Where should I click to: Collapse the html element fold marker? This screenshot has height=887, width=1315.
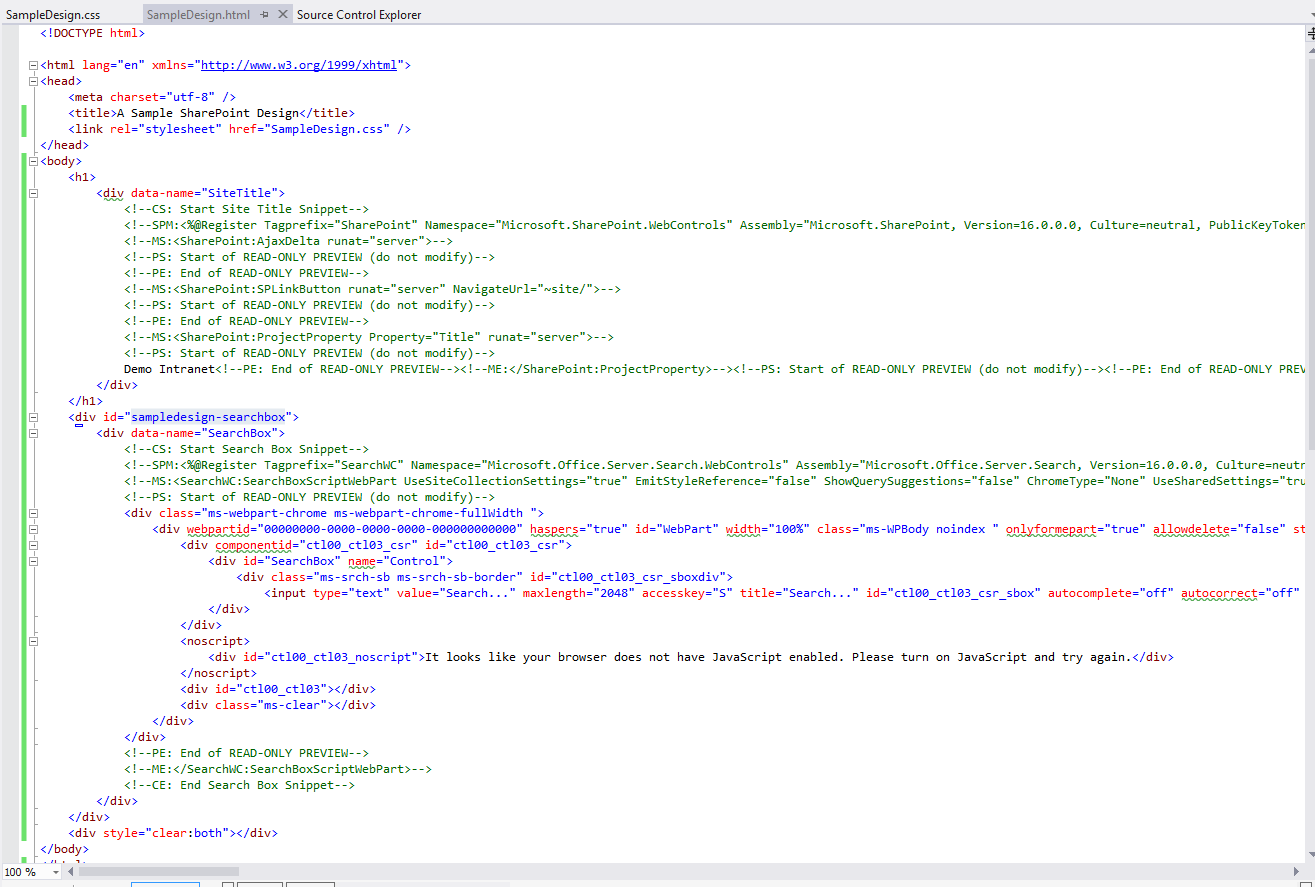[x=33, y=65]
